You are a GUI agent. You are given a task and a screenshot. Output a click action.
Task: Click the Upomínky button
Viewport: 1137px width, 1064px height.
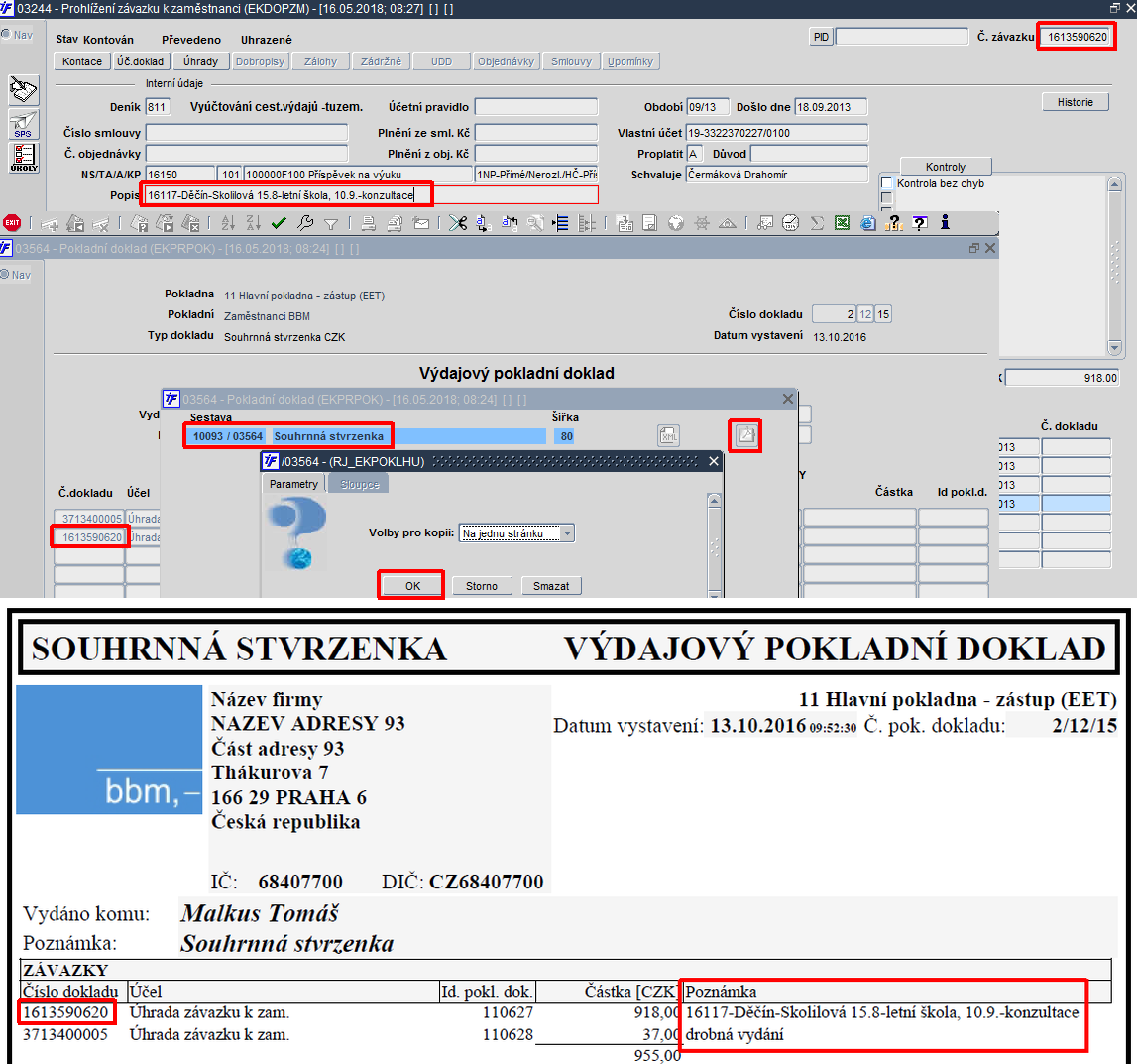pyautogui.click(x=630, y=61)
